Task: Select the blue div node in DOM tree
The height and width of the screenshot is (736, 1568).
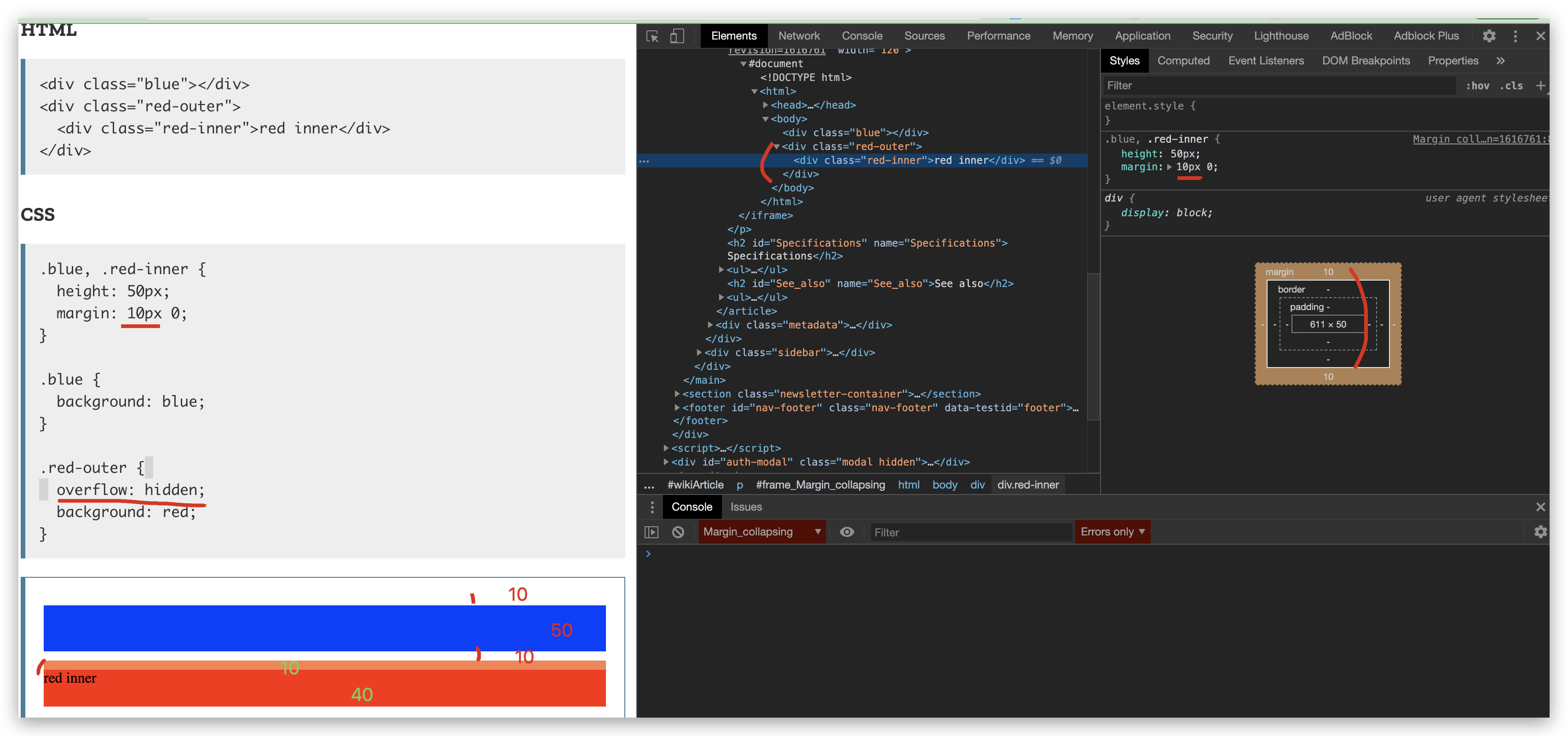Action: tap(854, 133)
